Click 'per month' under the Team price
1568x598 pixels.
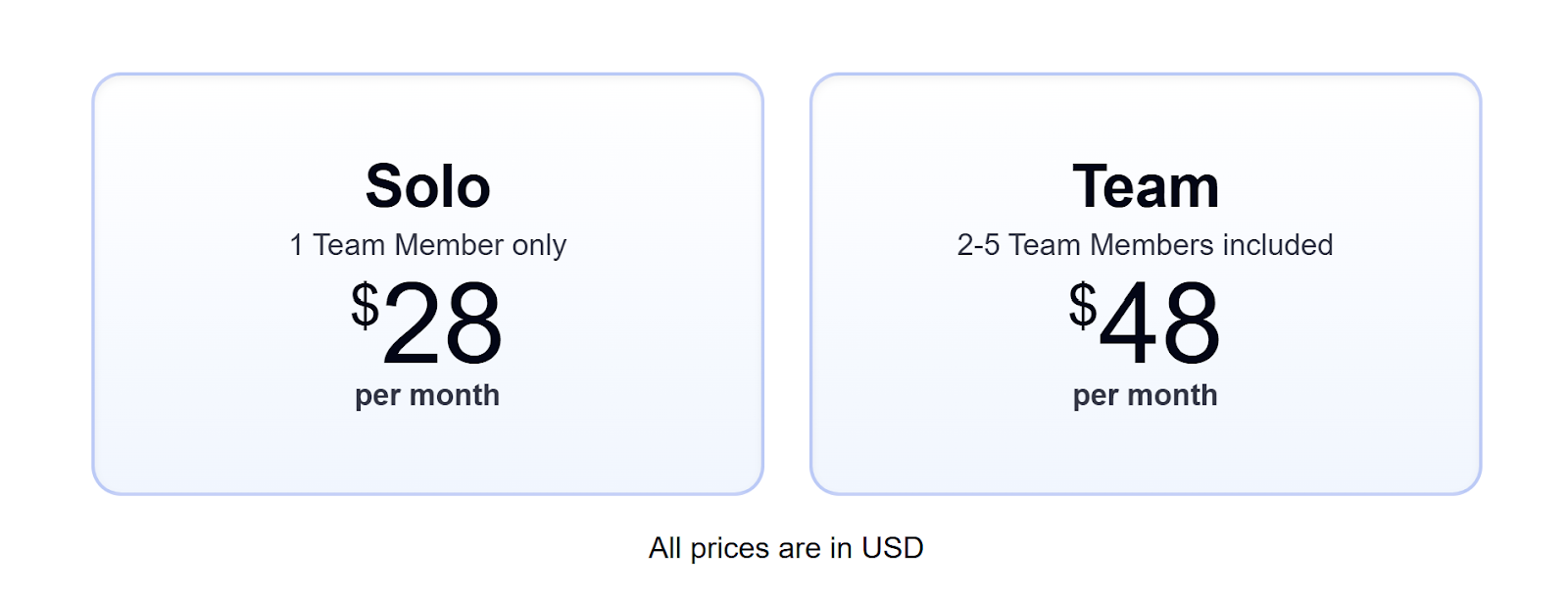pyautogui.click(x=1145, y=395)
